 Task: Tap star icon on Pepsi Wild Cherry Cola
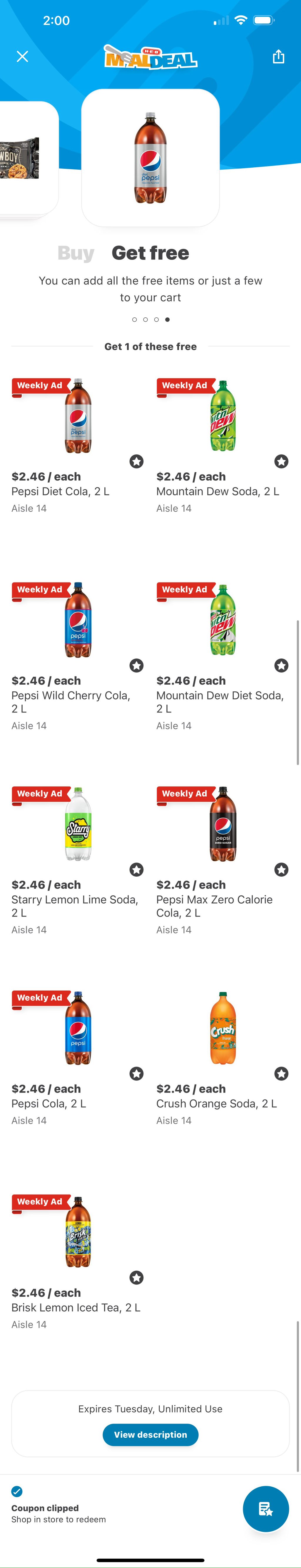tap(136, 665)
